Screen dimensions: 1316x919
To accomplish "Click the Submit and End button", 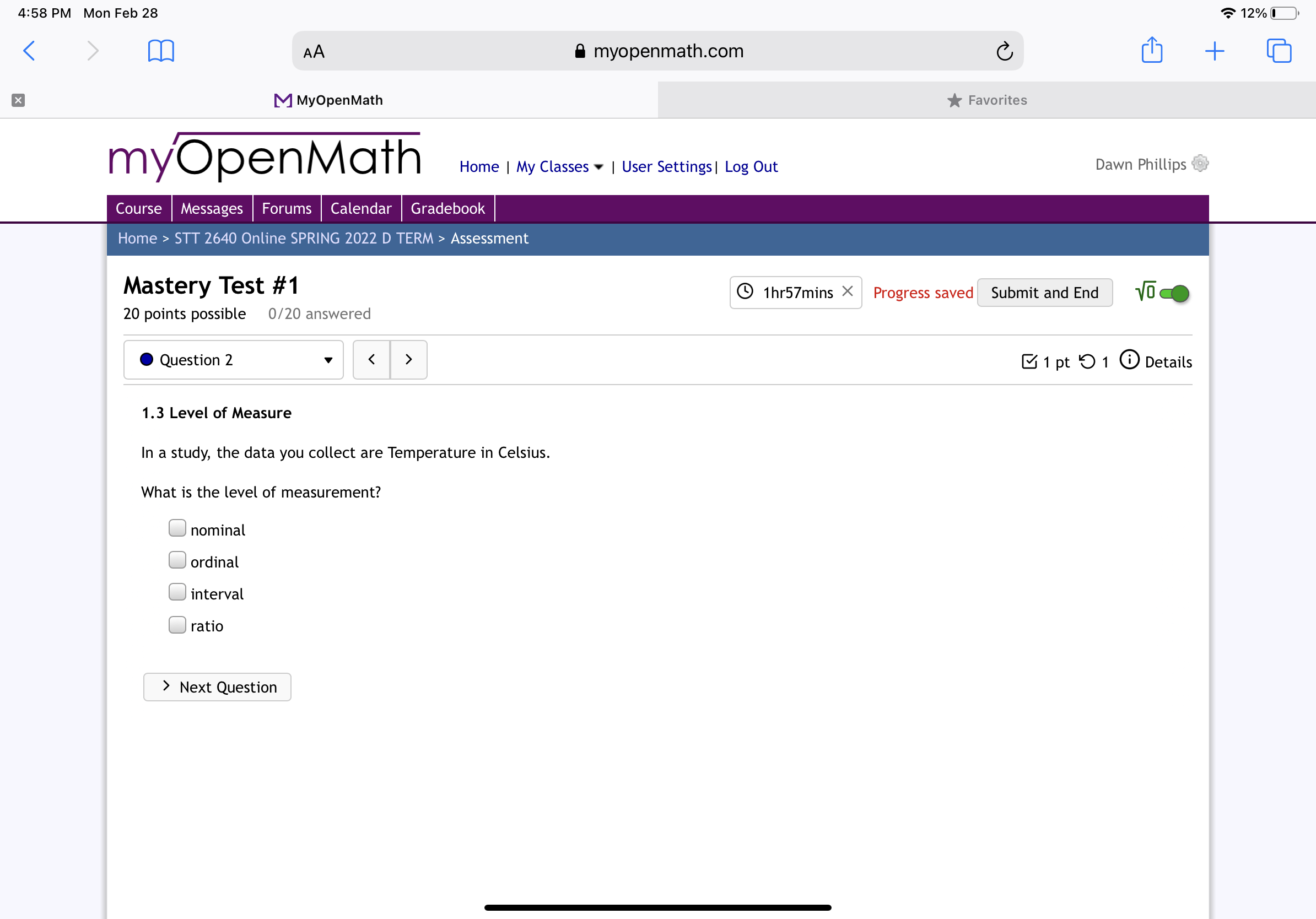I will [1045, 292].
